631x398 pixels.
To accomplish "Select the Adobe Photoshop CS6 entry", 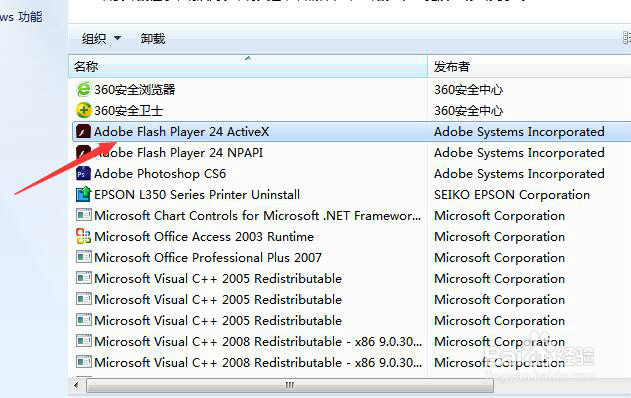I will (x=351, y=173).
